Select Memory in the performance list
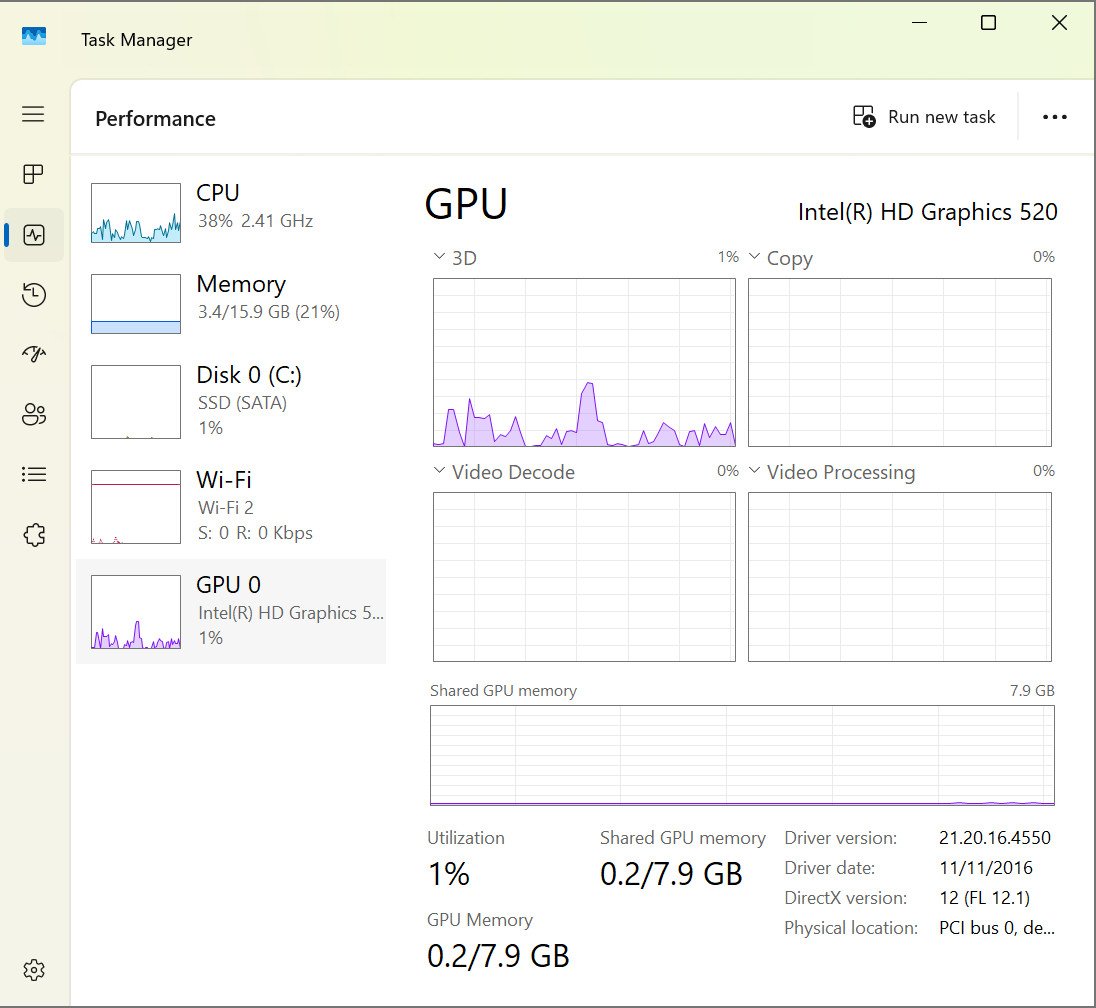 point(231,303)
